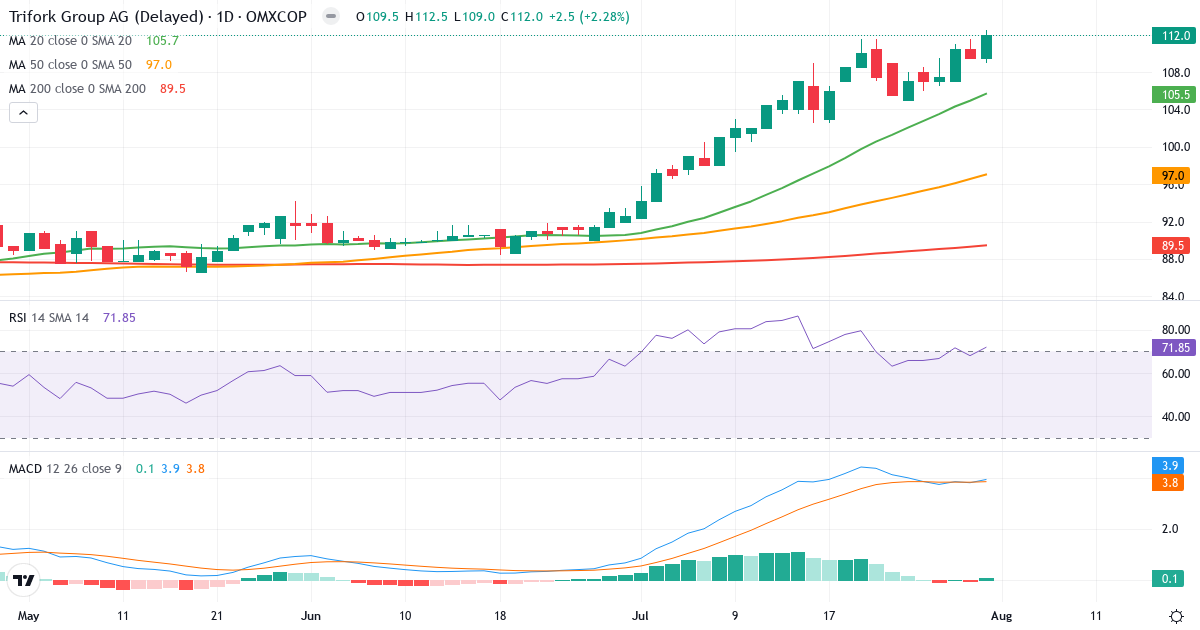Click the red 89.5 MA price tag
This screenshot has width=1200, height=630.
tap(1173, 245)
